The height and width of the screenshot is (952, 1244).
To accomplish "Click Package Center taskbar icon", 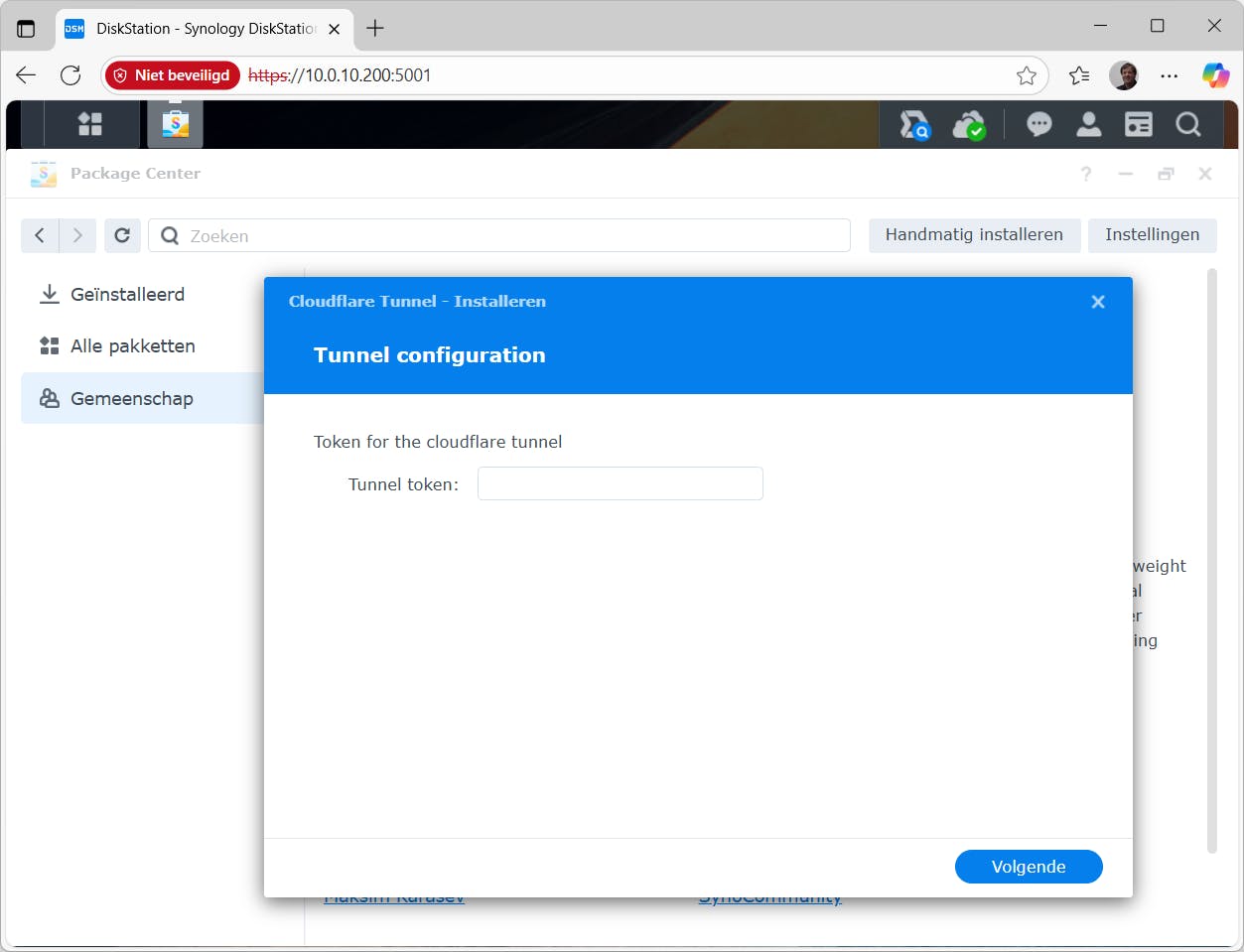I will pyautogui.click(x=176, y=124).
